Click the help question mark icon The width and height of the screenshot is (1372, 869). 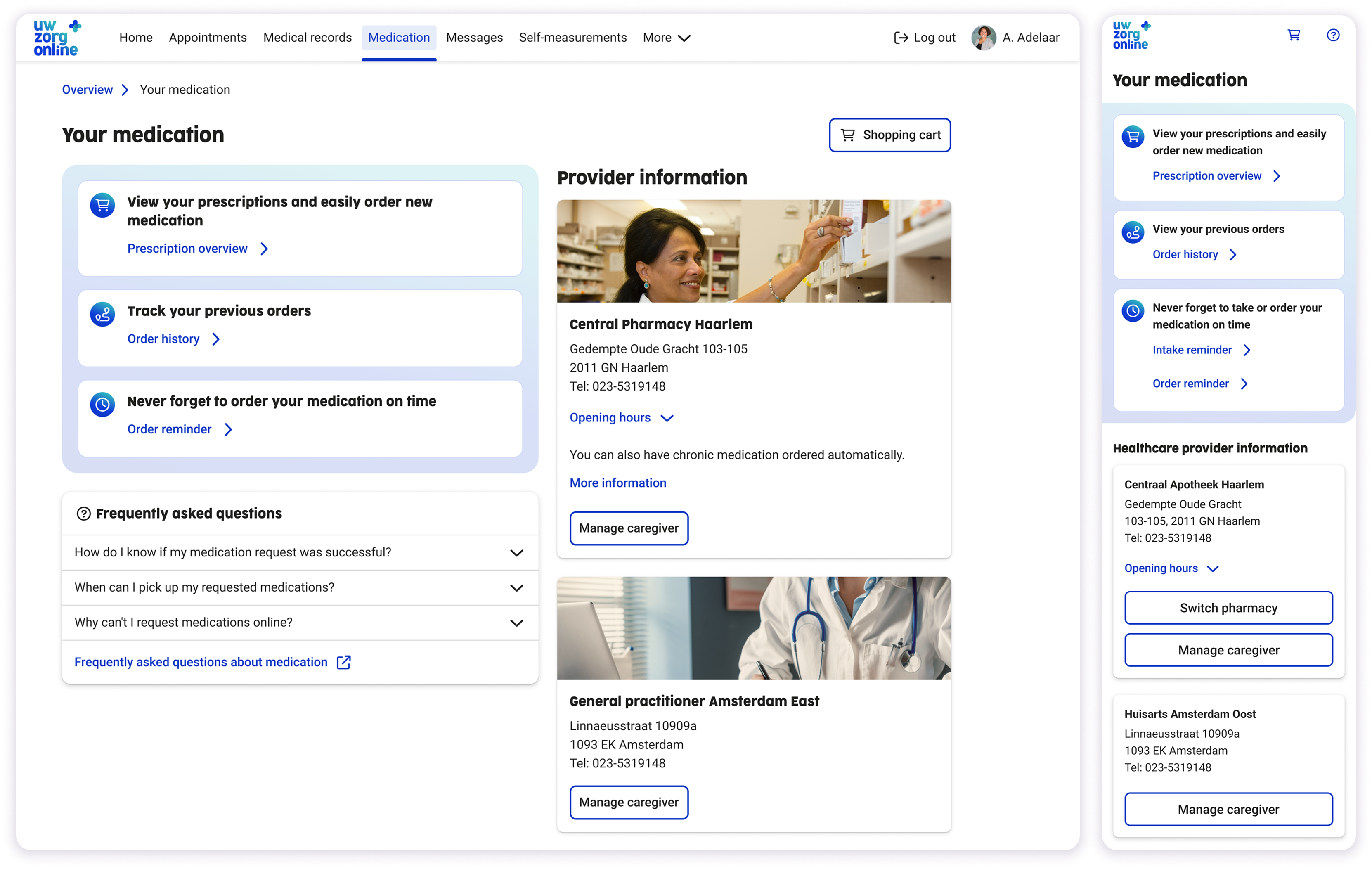coord(1333,36)
